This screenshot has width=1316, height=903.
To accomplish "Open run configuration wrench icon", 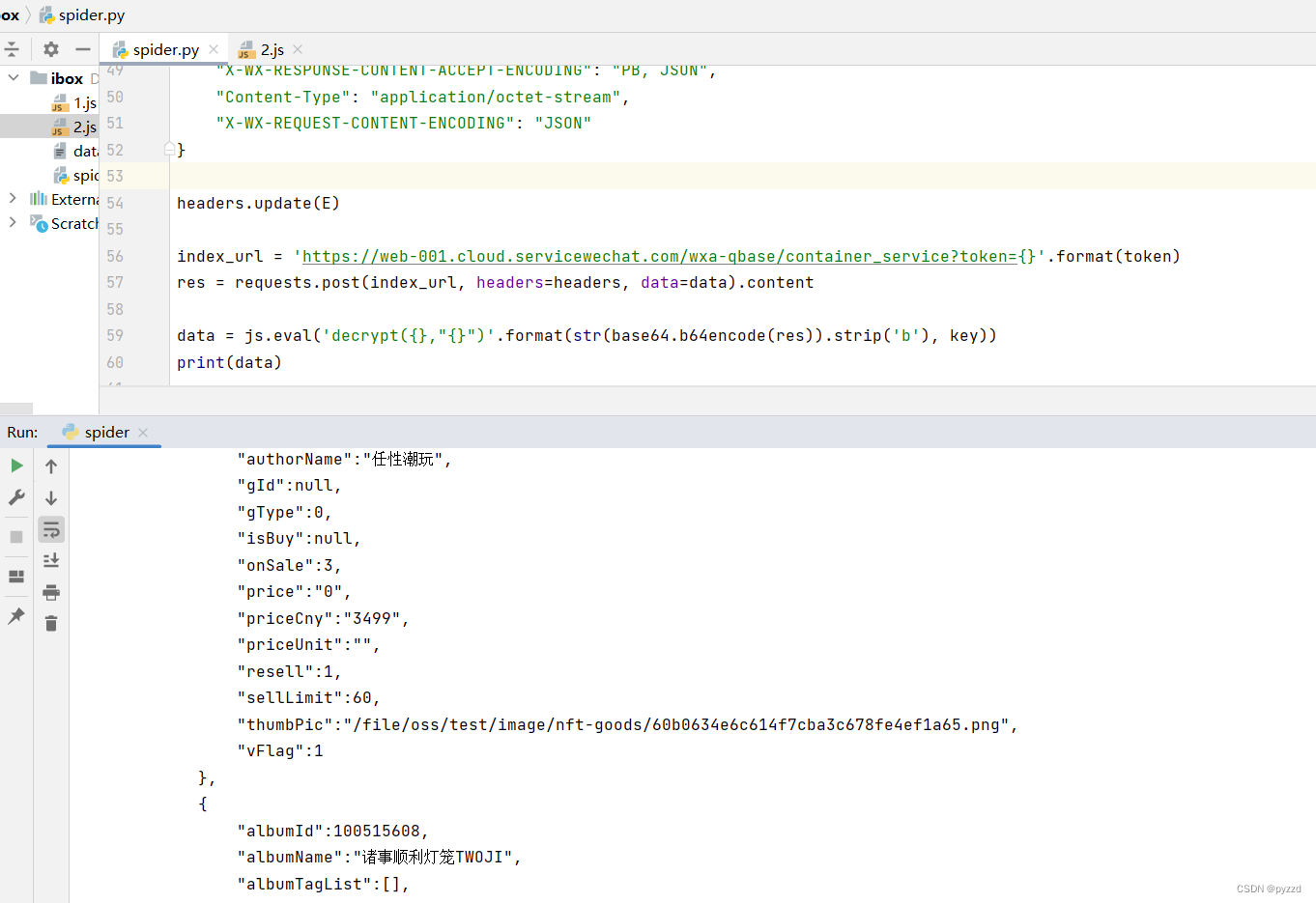I will click(16, 497).
